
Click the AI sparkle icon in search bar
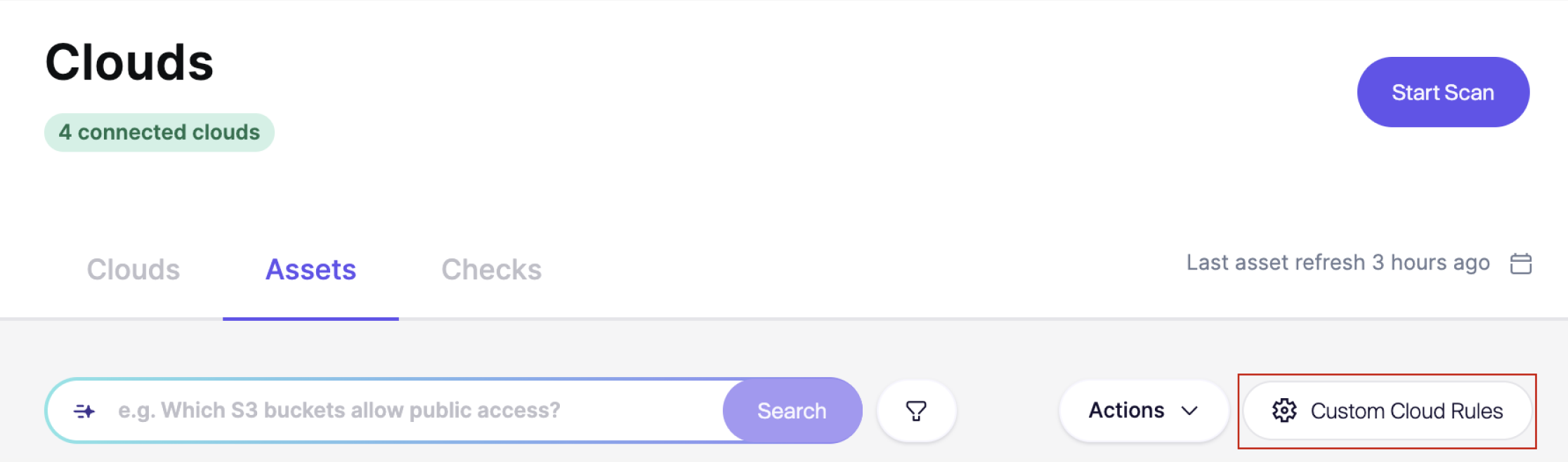pyautogui.click(x=84, y=411)
